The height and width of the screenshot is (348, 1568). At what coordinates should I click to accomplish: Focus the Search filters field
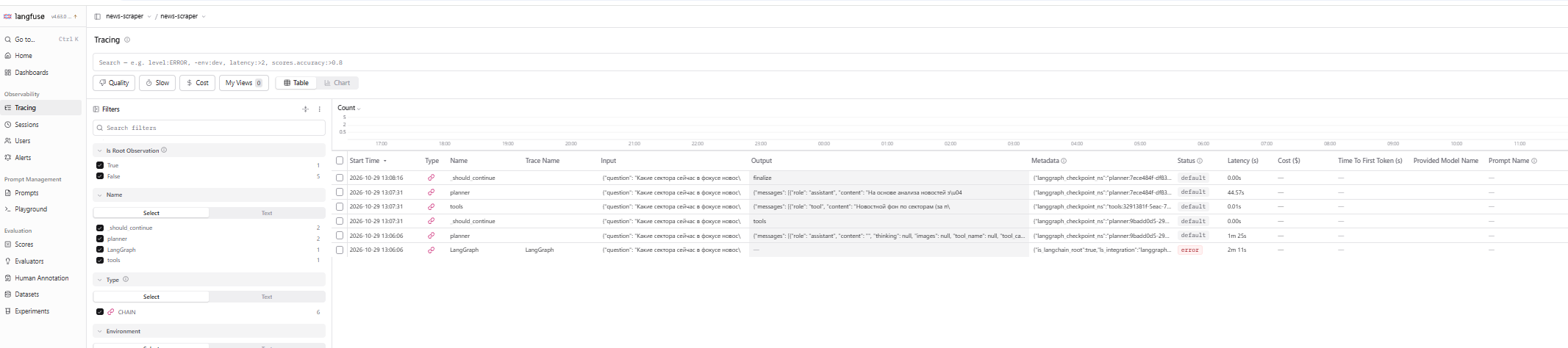(210, 128)
